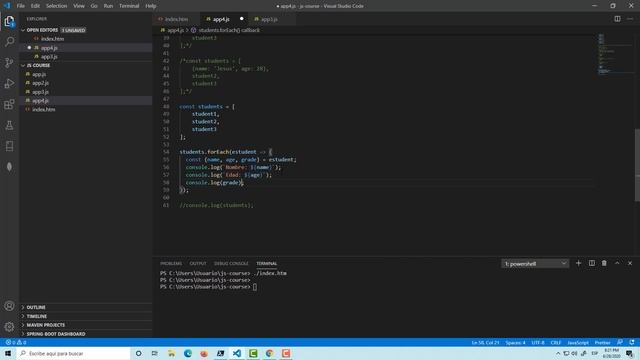Open the Manage gear menu
Screen dimensions: 640x360
coord(9,327)
